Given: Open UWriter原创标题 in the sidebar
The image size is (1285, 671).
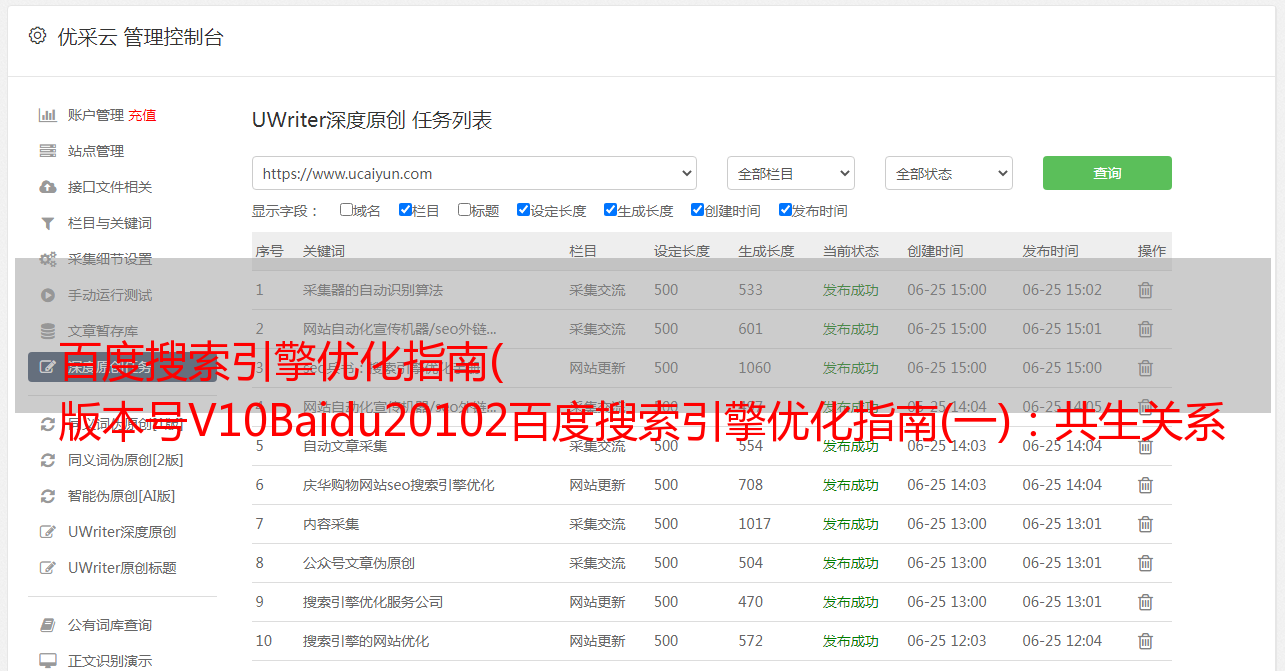Looking at the screenshot, I should tap(122, 568).
